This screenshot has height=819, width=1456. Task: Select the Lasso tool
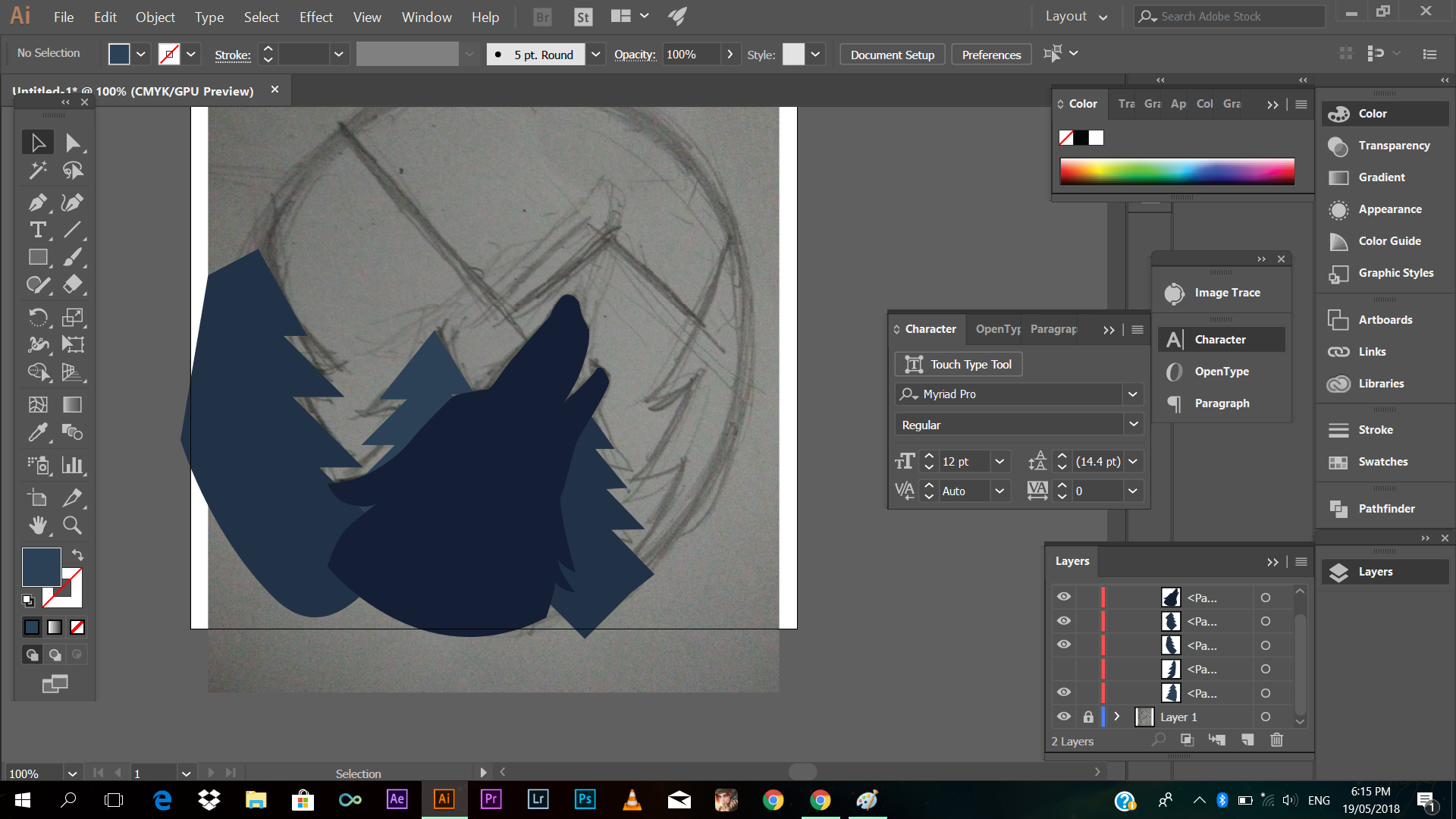[73, 171]
